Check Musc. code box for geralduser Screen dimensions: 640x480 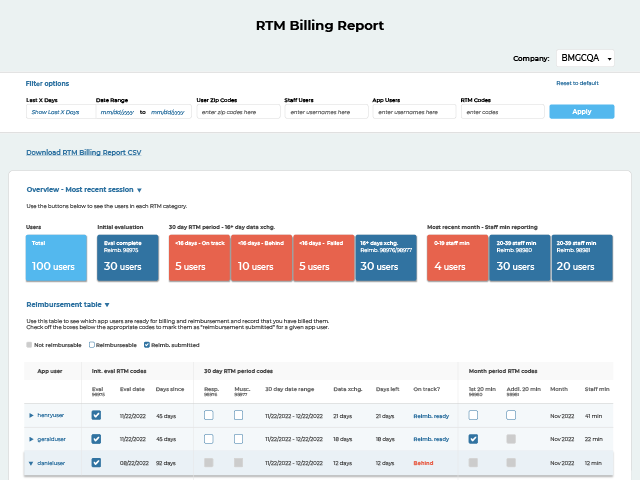(238, 439)
